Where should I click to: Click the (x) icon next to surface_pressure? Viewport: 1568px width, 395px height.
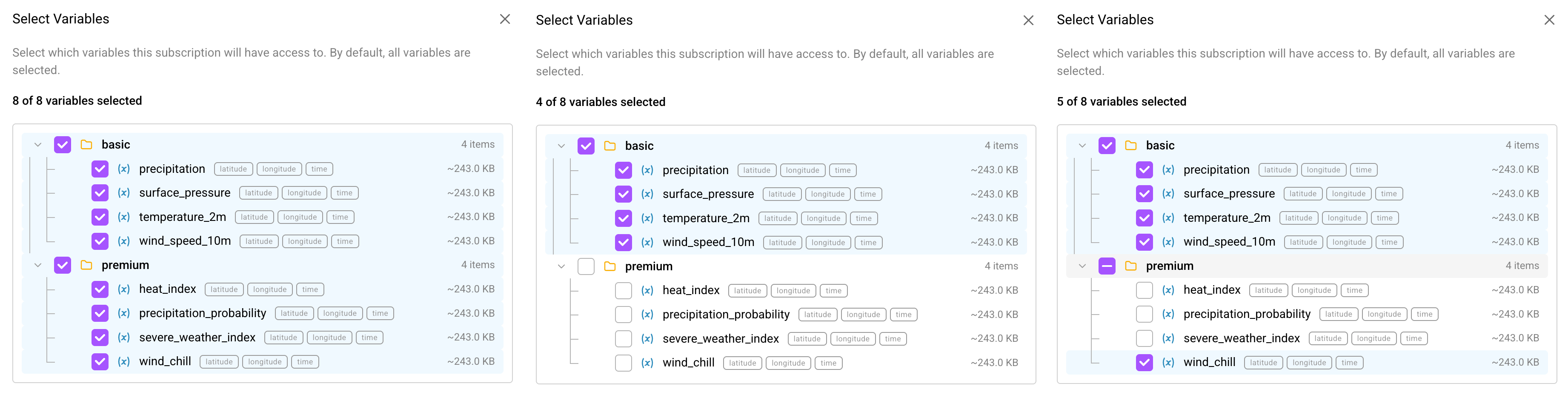[123, 192]
